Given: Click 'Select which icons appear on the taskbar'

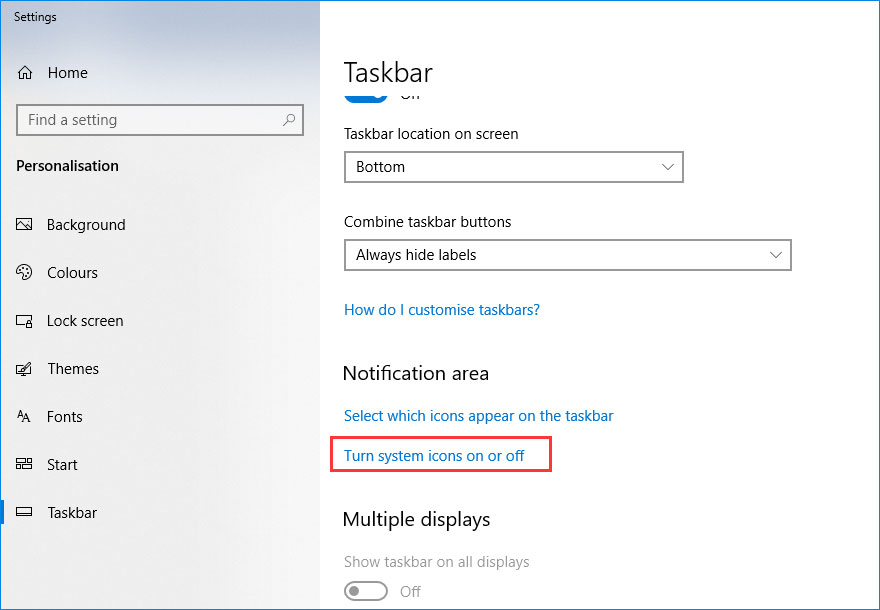Looking at the screenshot, I should coord(478,415).
